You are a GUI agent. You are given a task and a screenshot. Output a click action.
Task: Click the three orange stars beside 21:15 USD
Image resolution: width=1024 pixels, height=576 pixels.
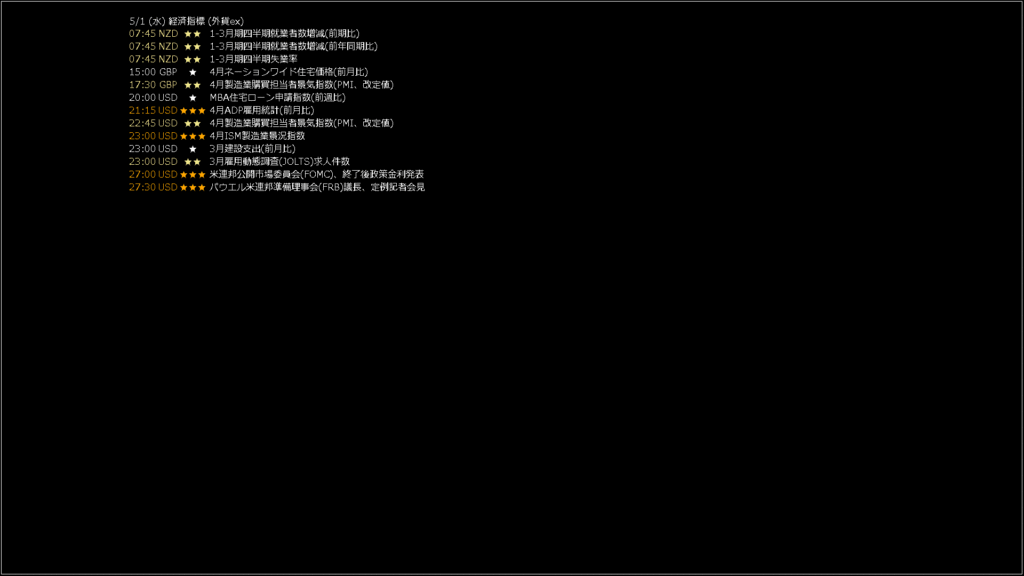193,111
